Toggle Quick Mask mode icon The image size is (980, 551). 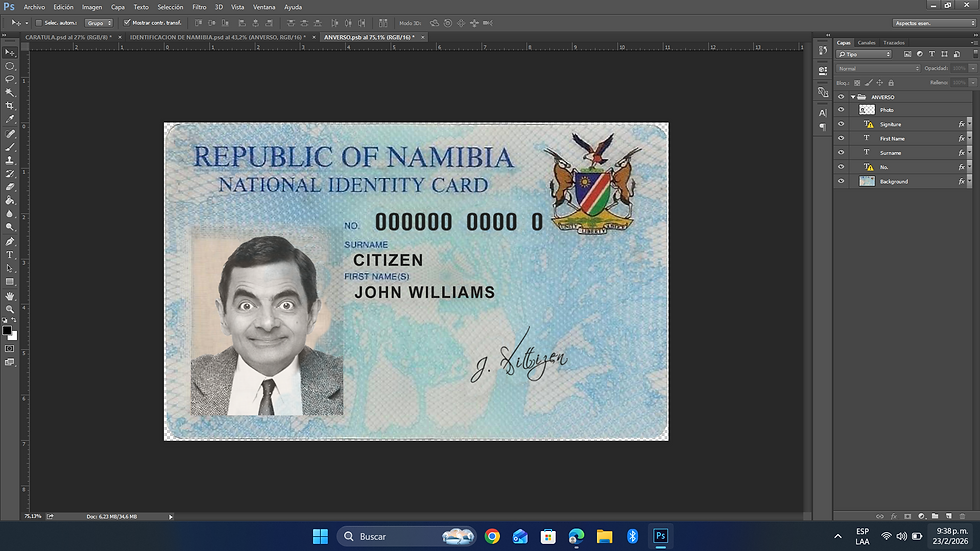[9, 349]
